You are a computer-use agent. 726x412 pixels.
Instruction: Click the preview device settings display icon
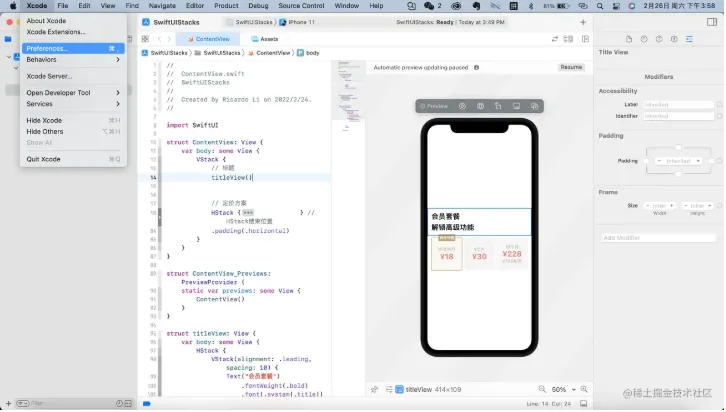(x=516, y=106)
